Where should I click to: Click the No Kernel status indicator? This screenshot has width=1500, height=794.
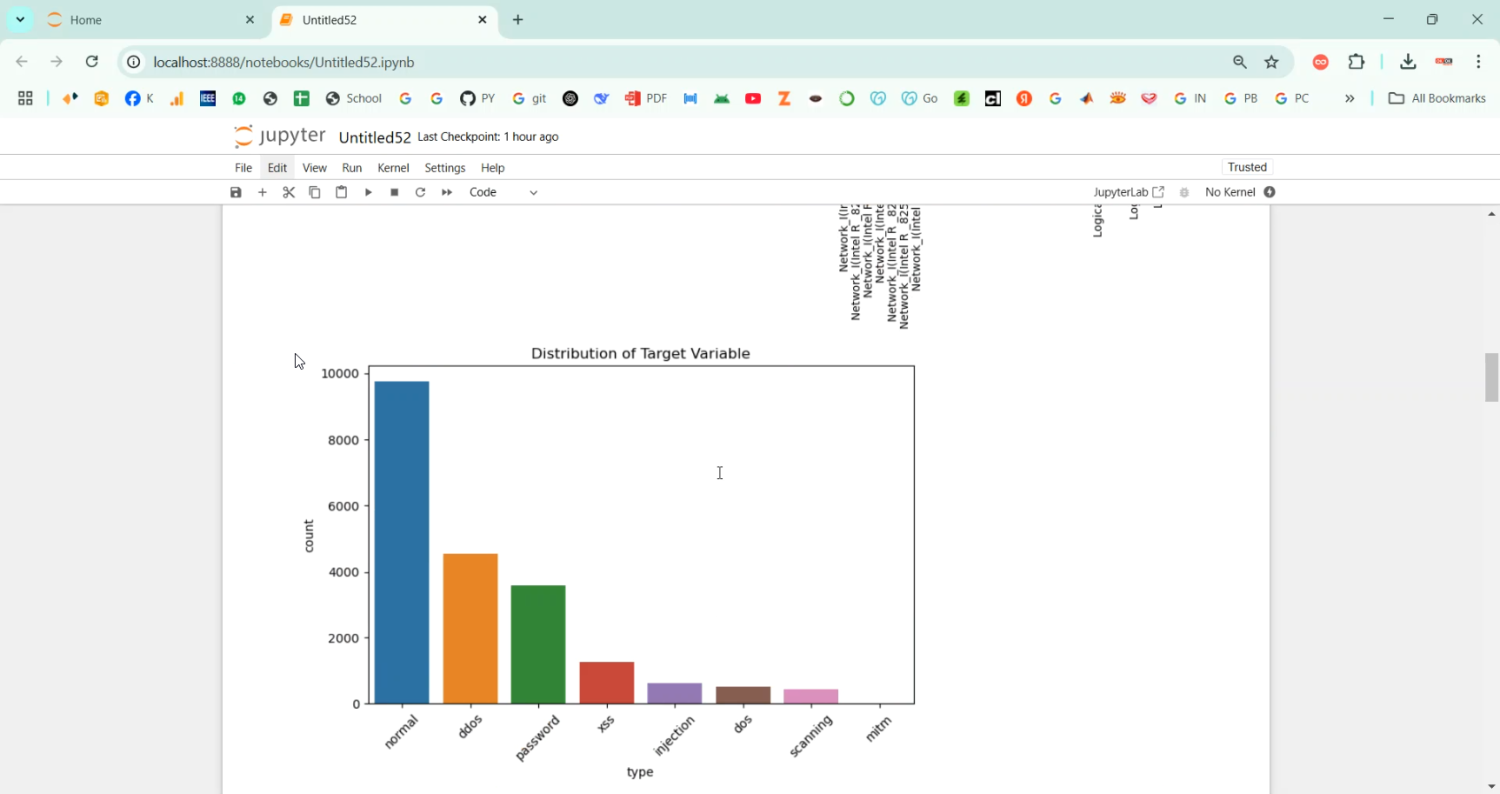point(1239,192)
